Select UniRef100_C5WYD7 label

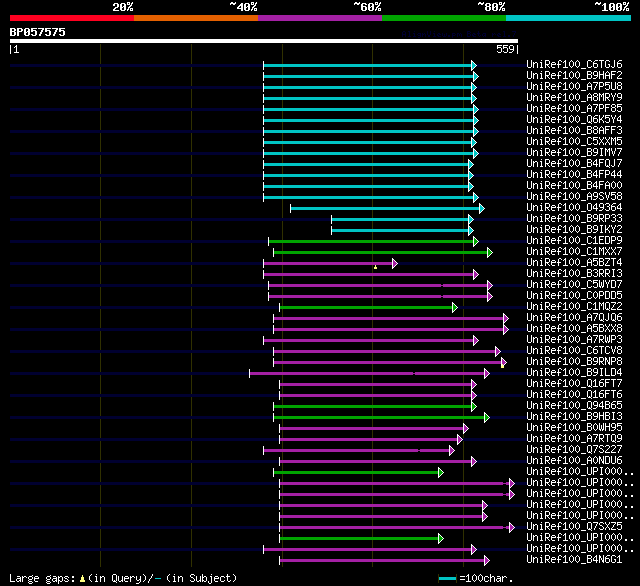[x=574, y=285]
